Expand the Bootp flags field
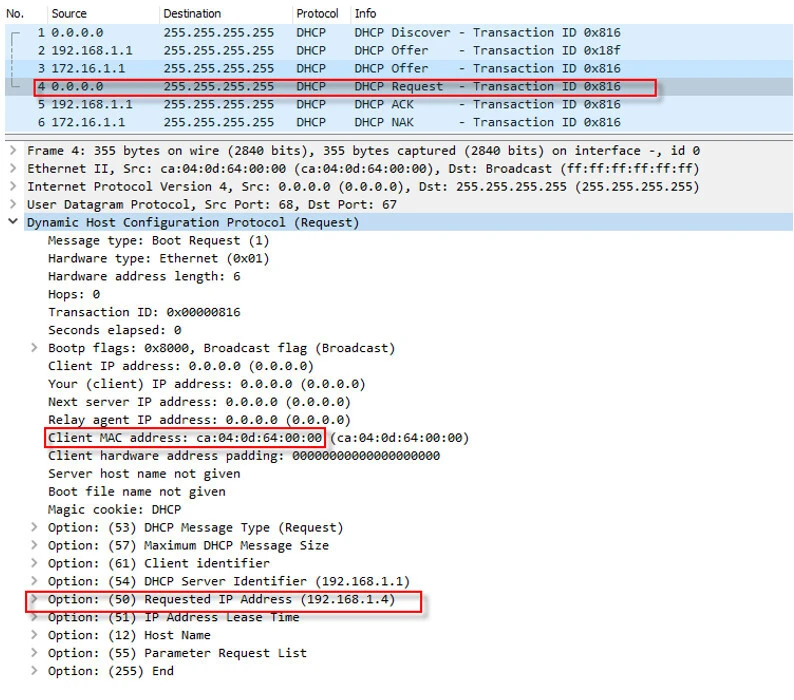794x700 pixels. click(35, 349)
